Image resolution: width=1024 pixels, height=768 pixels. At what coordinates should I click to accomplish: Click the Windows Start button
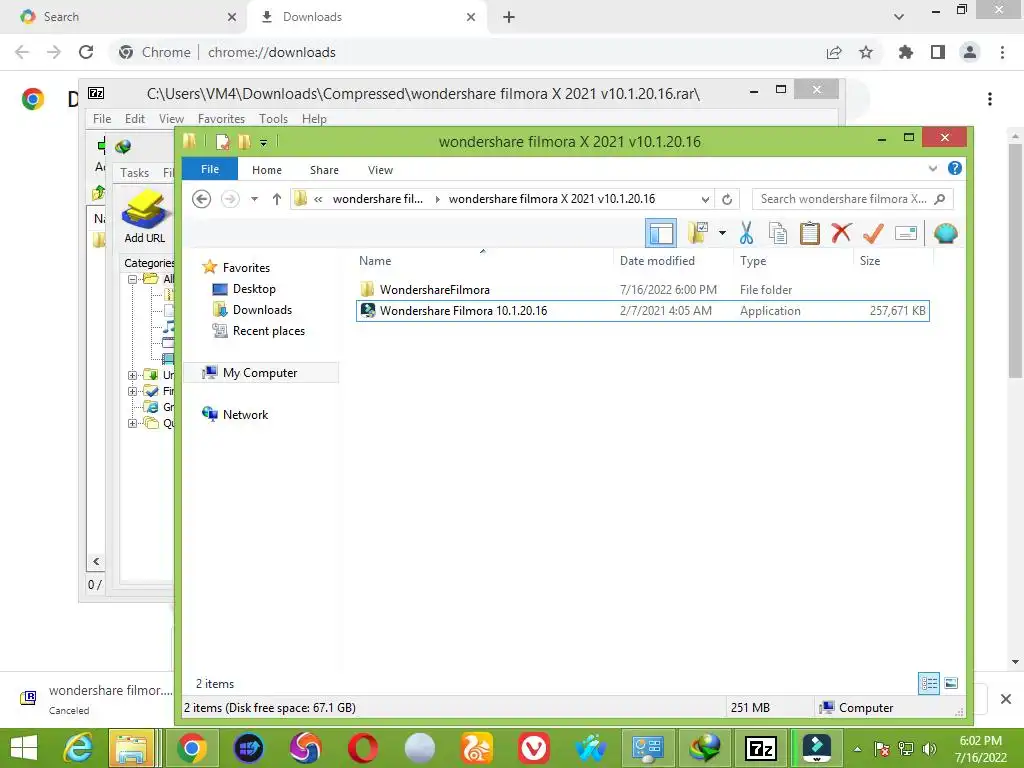24,748
